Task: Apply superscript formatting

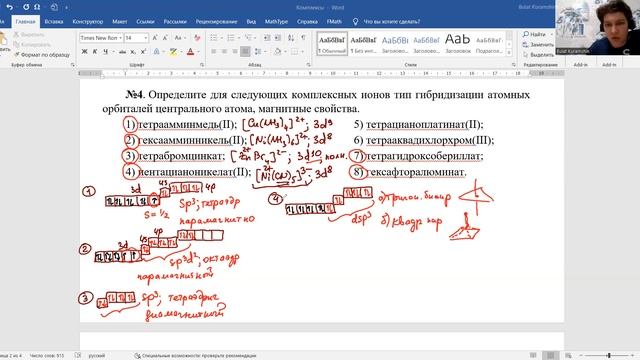Action: [x=143, y=52]
